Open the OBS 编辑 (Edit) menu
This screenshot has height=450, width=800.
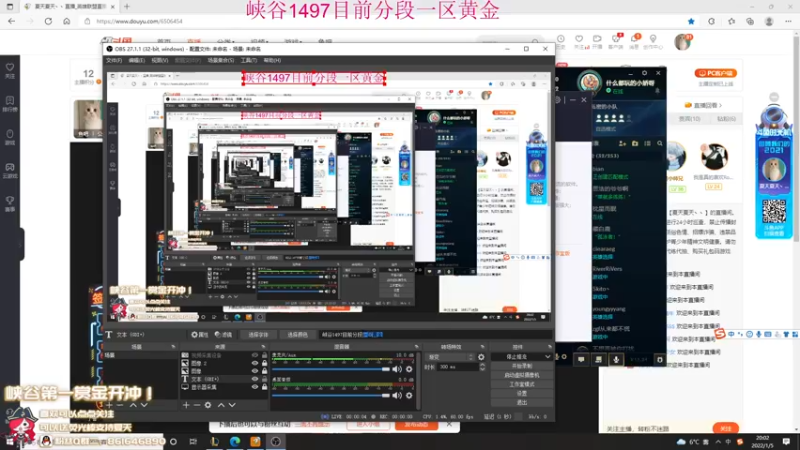[x=136, y=60]
